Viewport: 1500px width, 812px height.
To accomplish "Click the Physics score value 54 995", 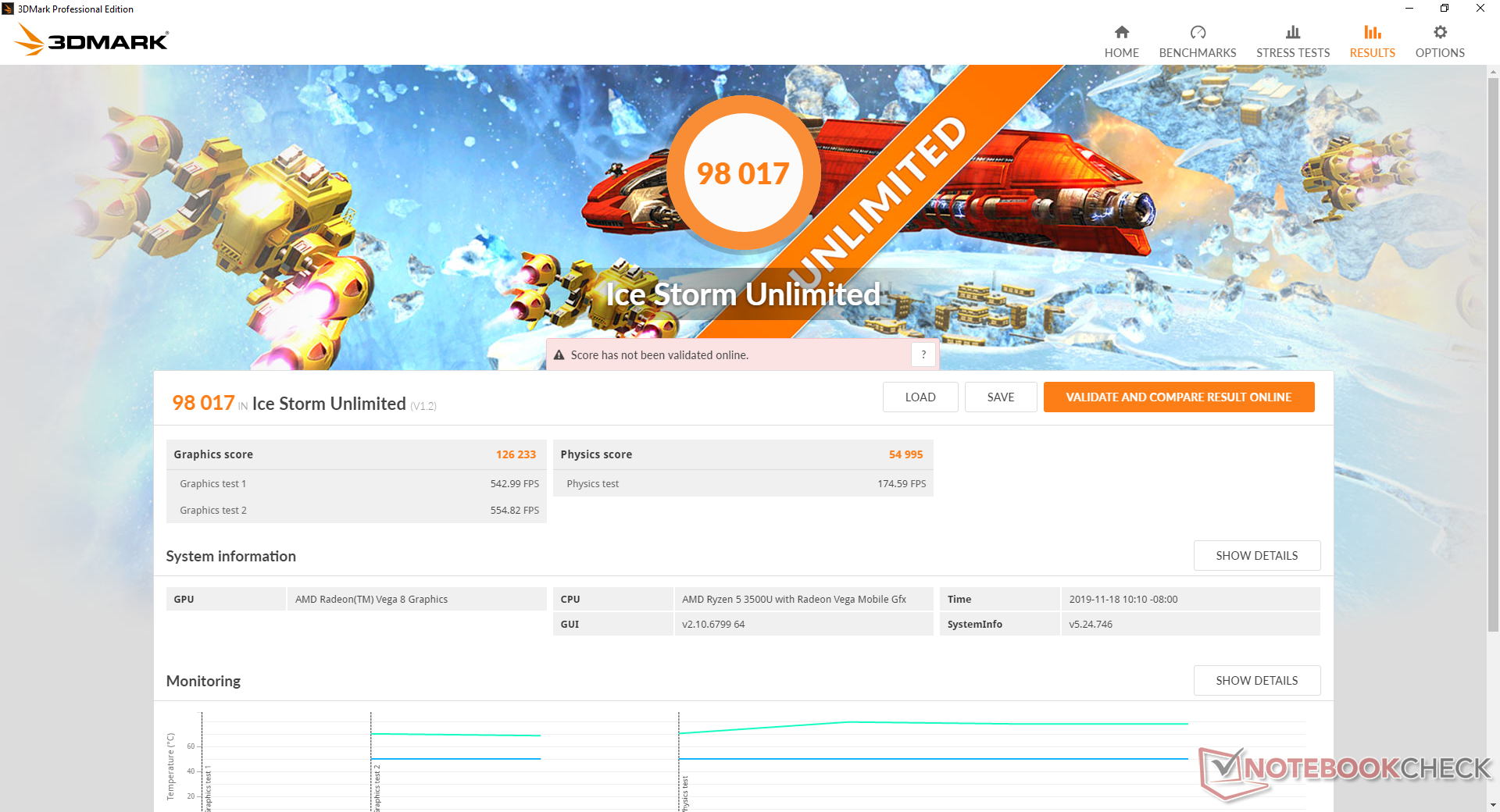I will (x=905, y=454).
